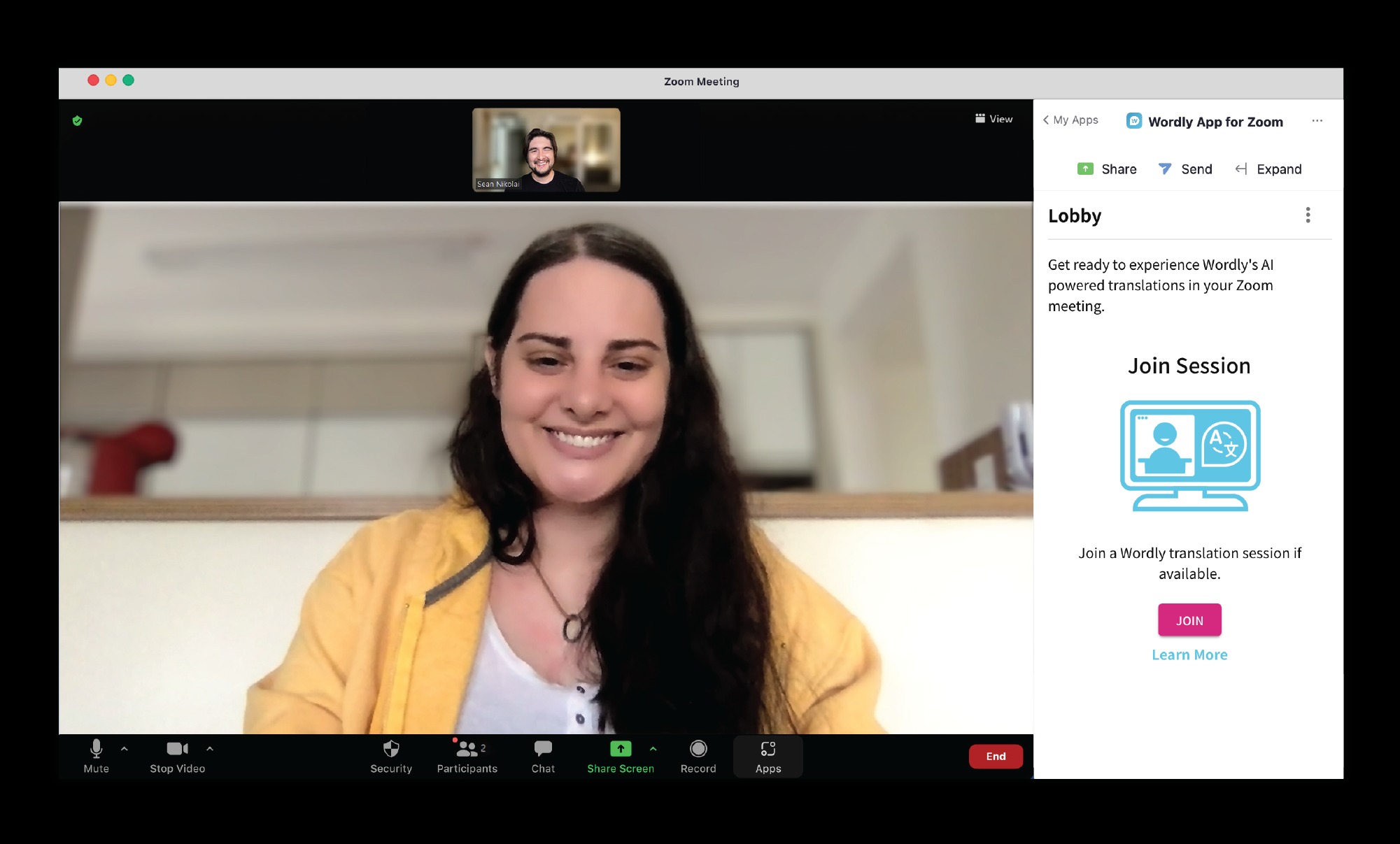Open the View layout menu
Image resolution: width=1400 pixels, height=844 pixels.
pyautogui.click(x=994, y=119)
